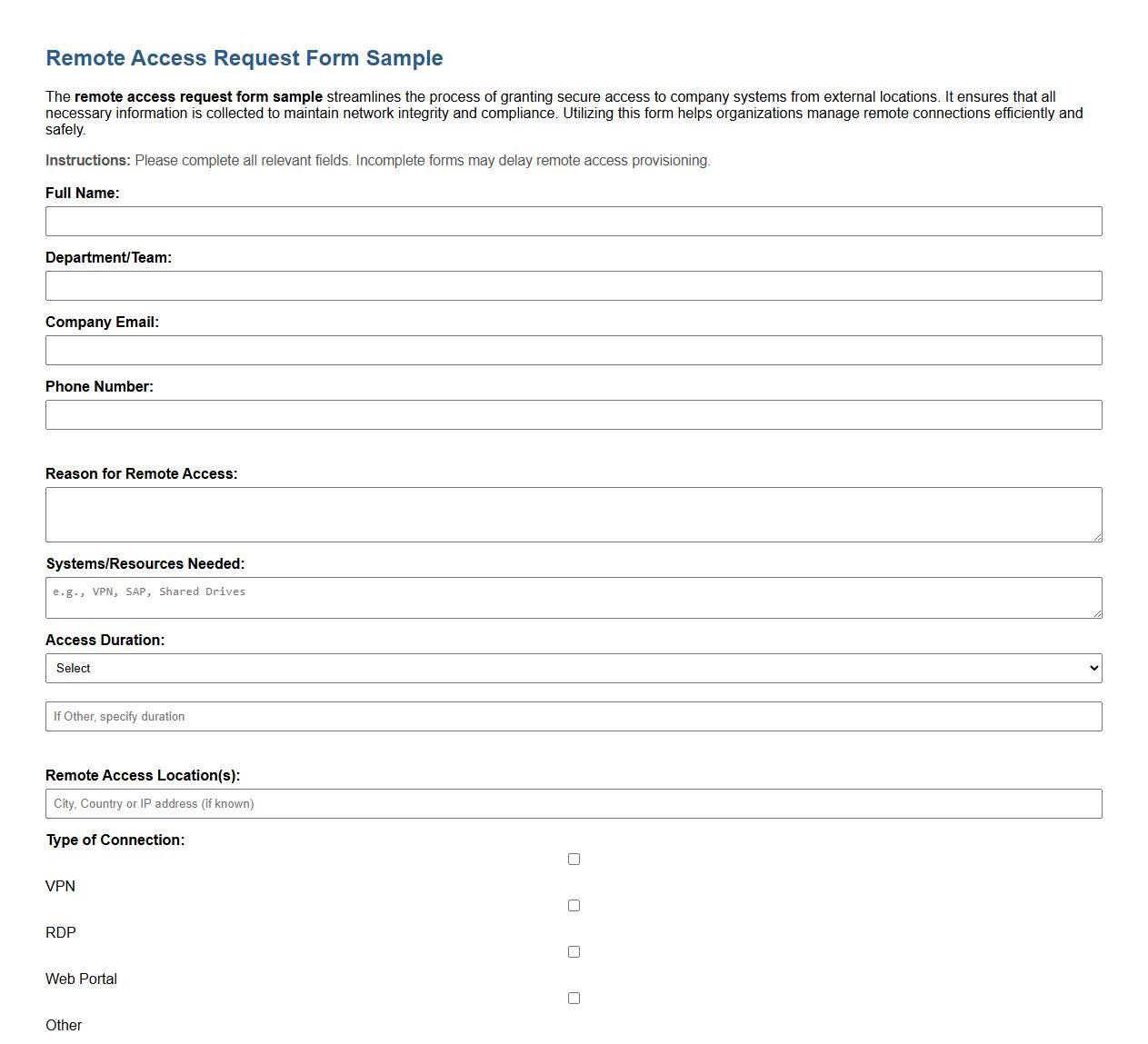1148x1044 pixels.
Task: Enable the VPN connection checkbox
Action: click(573, 858)
